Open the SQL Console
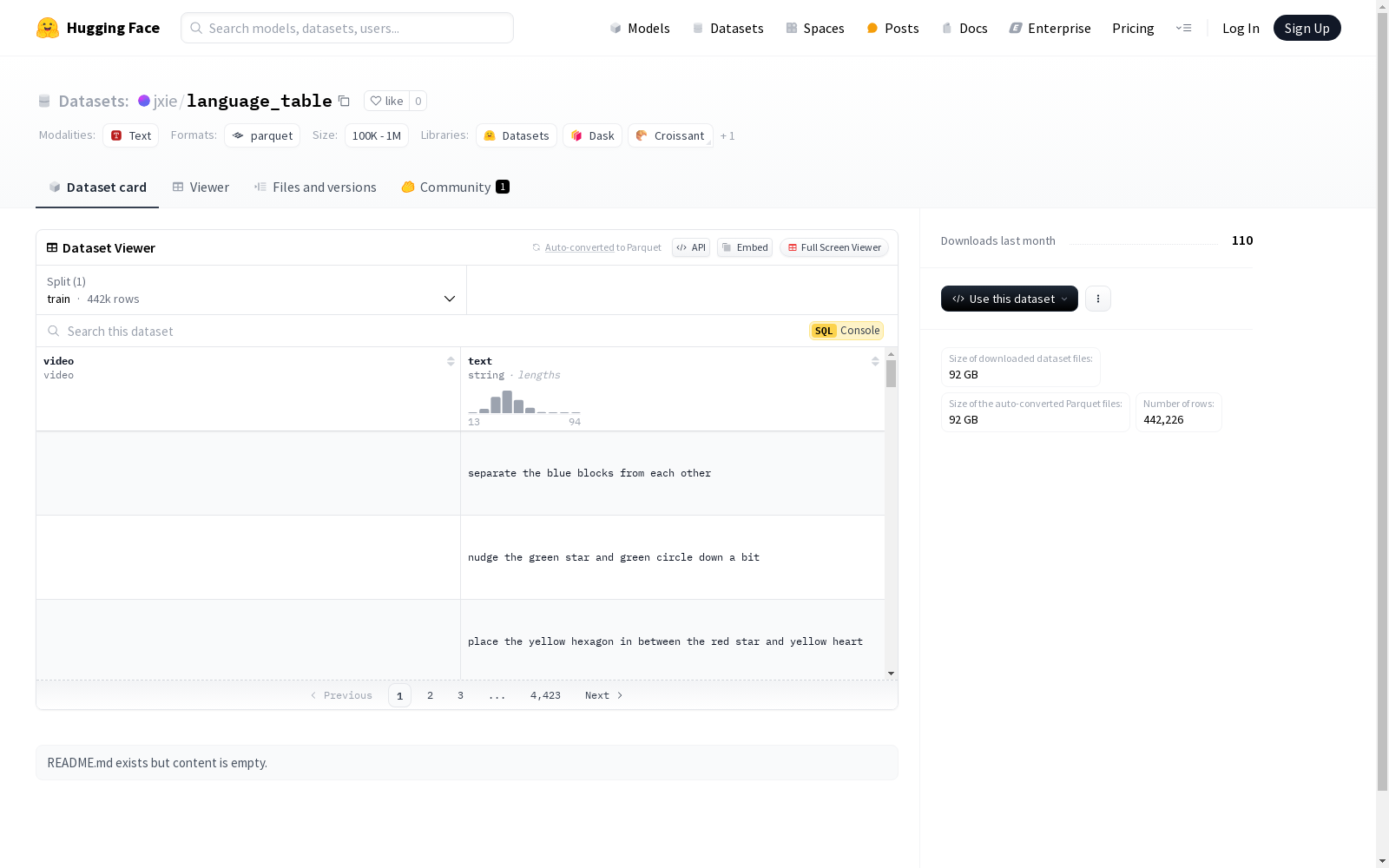This screenshot has width=1389, height=868. click(846, 331)
